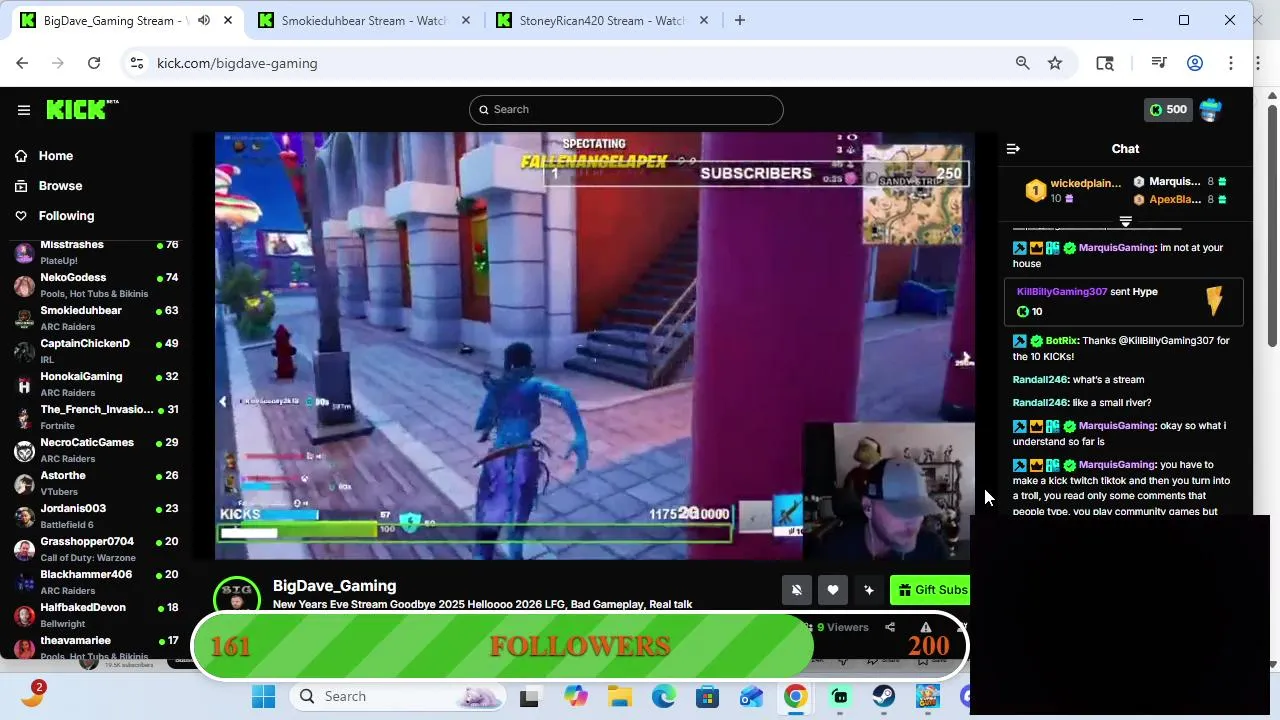The image size is (1280, 720).
Task: Open theavamariee channel in sidebar
Action: [96, 647]
